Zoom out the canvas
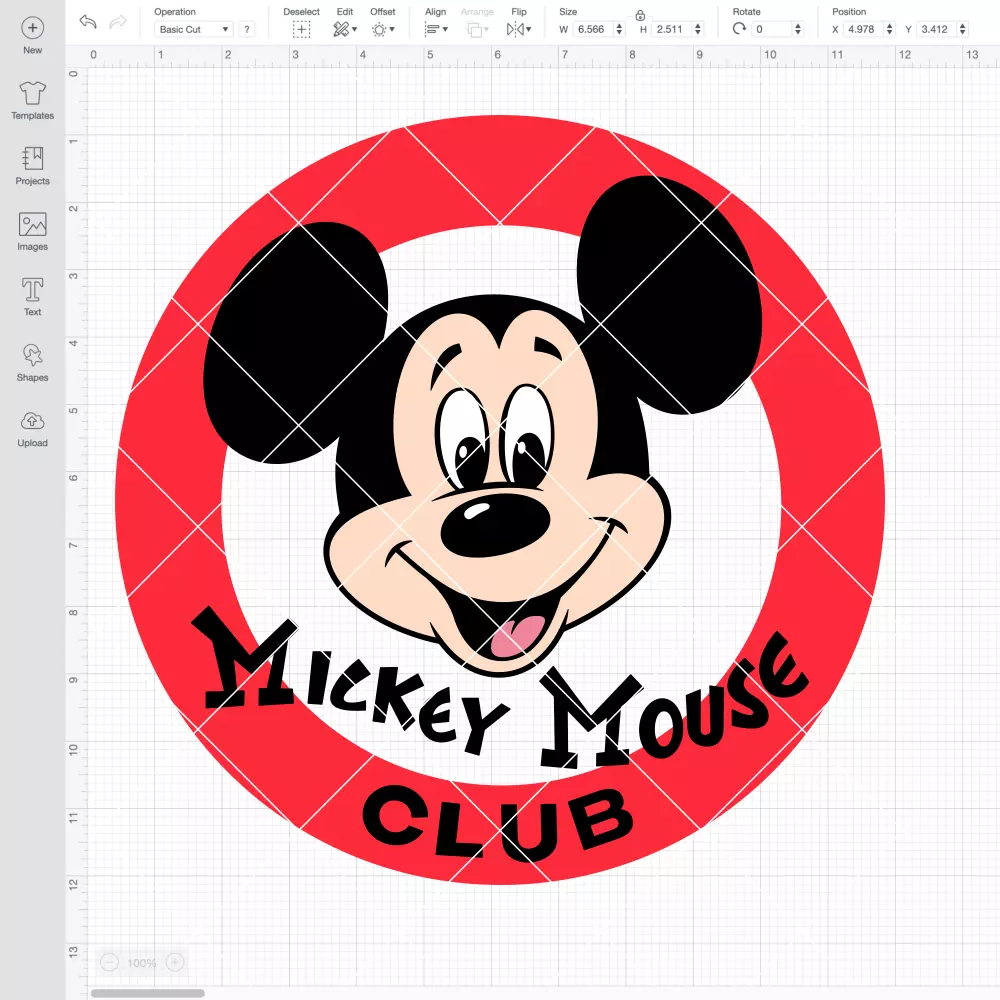The height and width of the screenshot is (1000, 1000). tap(109, 962)
